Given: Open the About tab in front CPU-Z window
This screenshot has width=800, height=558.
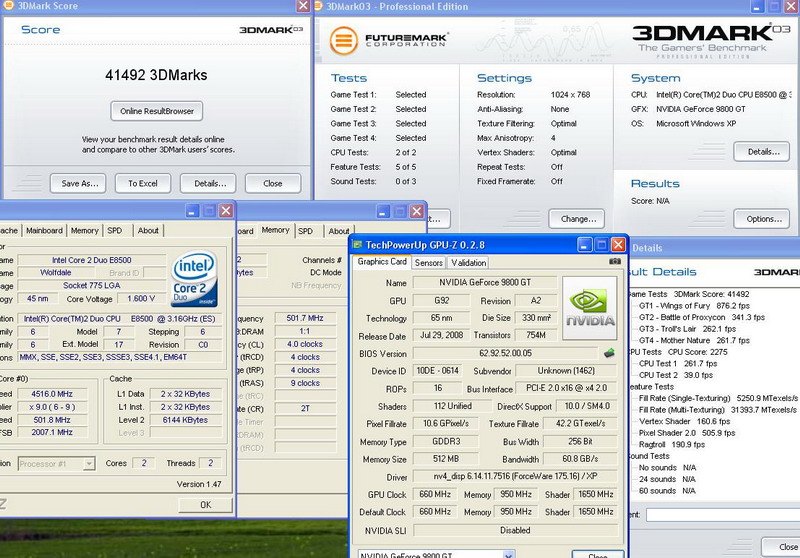Looking at the screenshot, I should pos(148,231).
